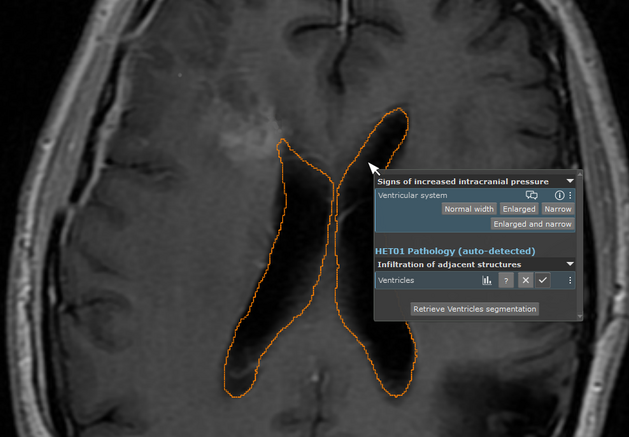
Task: Select Enlarged ventricular option
Action: (x=519, y=210)
